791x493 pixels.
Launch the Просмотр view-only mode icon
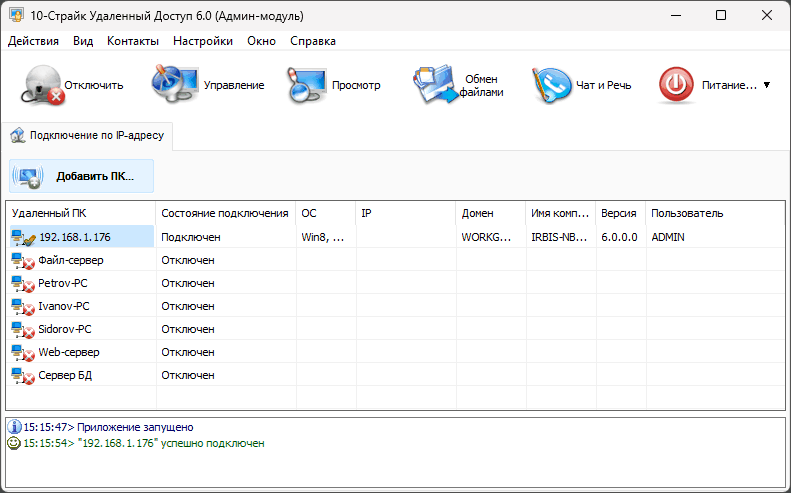(x=308, y=85)
